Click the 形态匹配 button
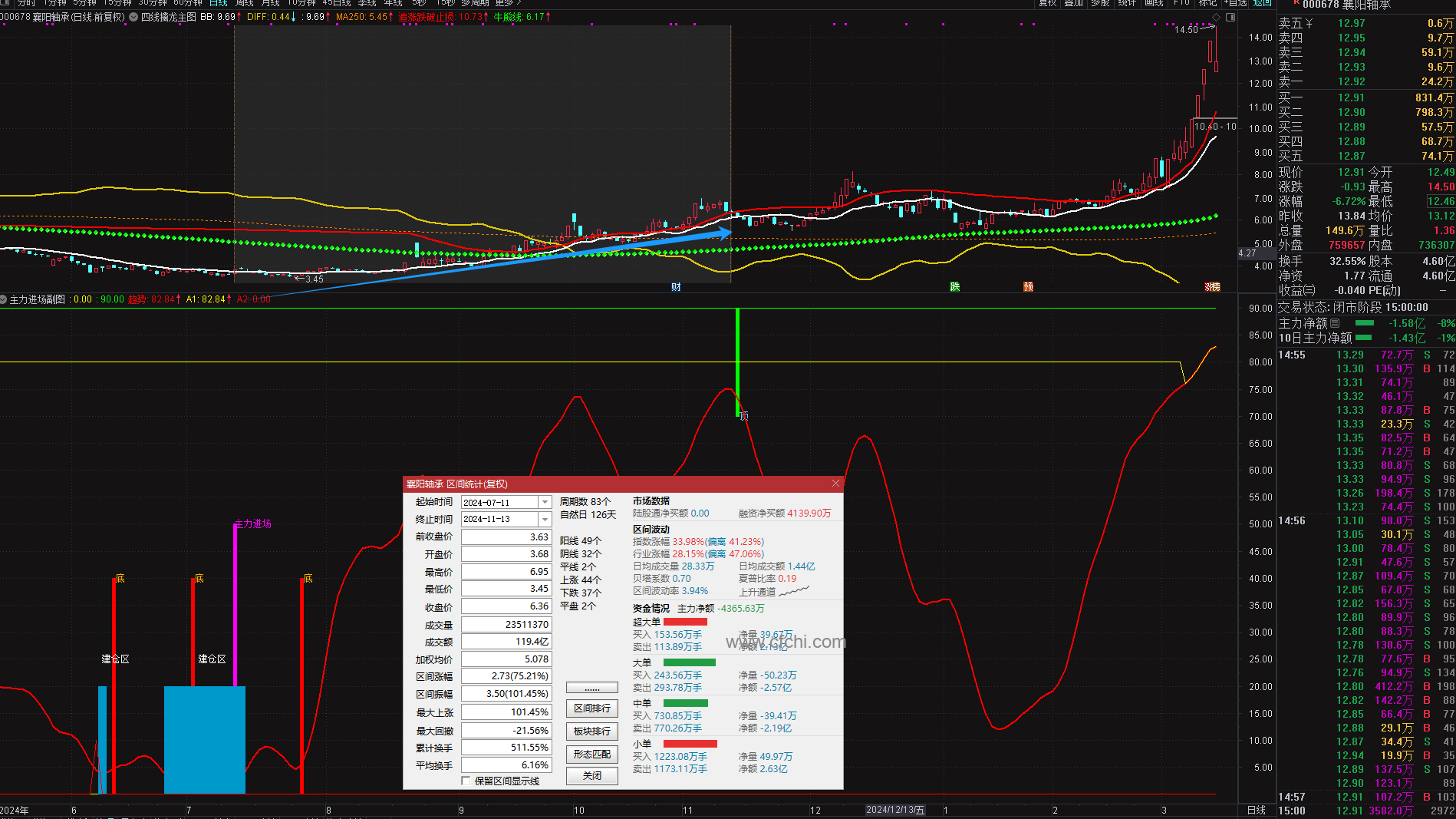 [591, 755]
